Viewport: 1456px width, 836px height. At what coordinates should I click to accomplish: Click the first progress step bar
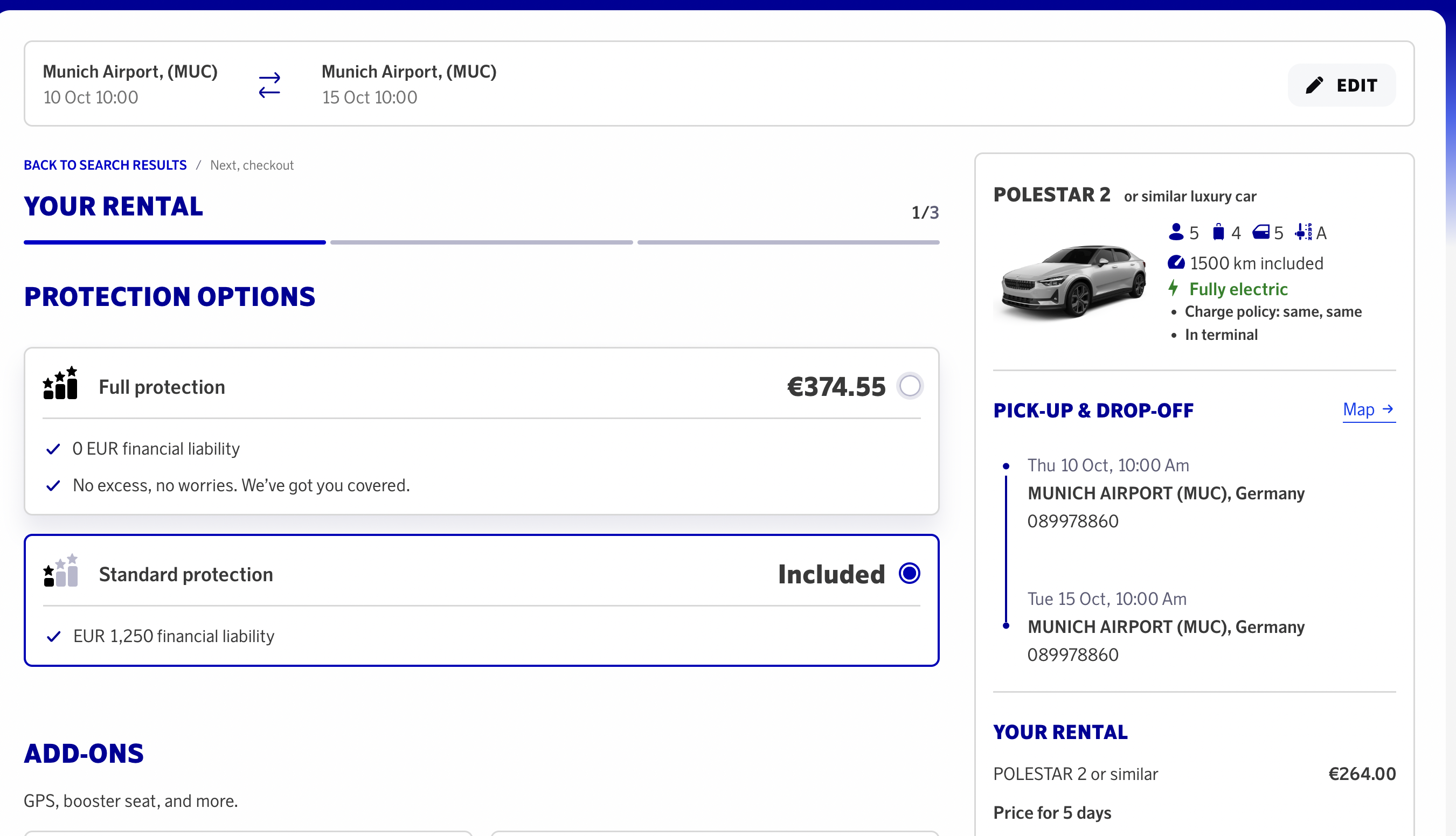(175, 242)
